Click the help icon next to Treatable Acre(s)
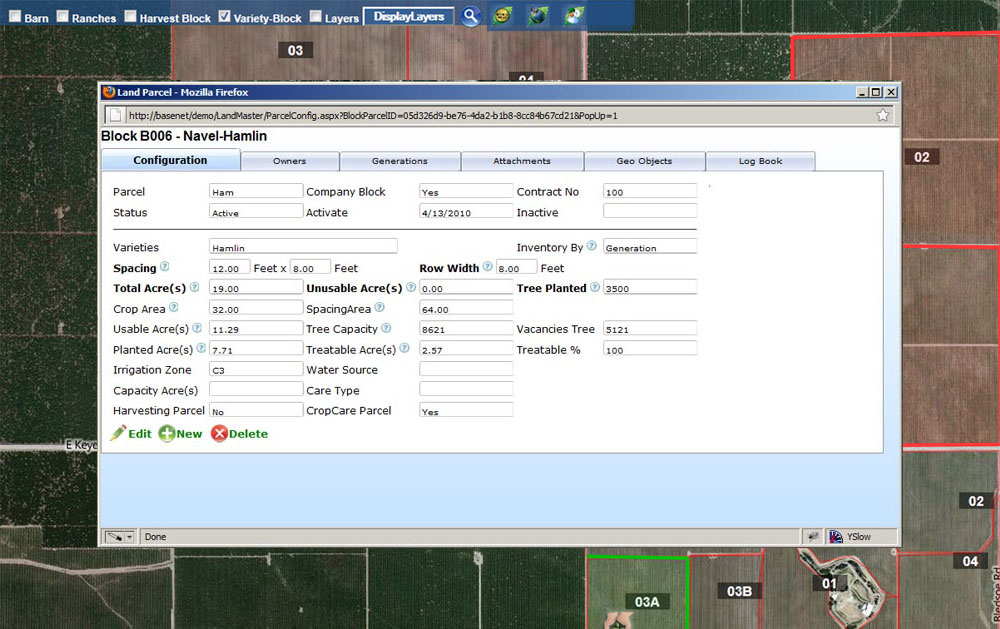The image size is (1000, 629). point(404,348)
